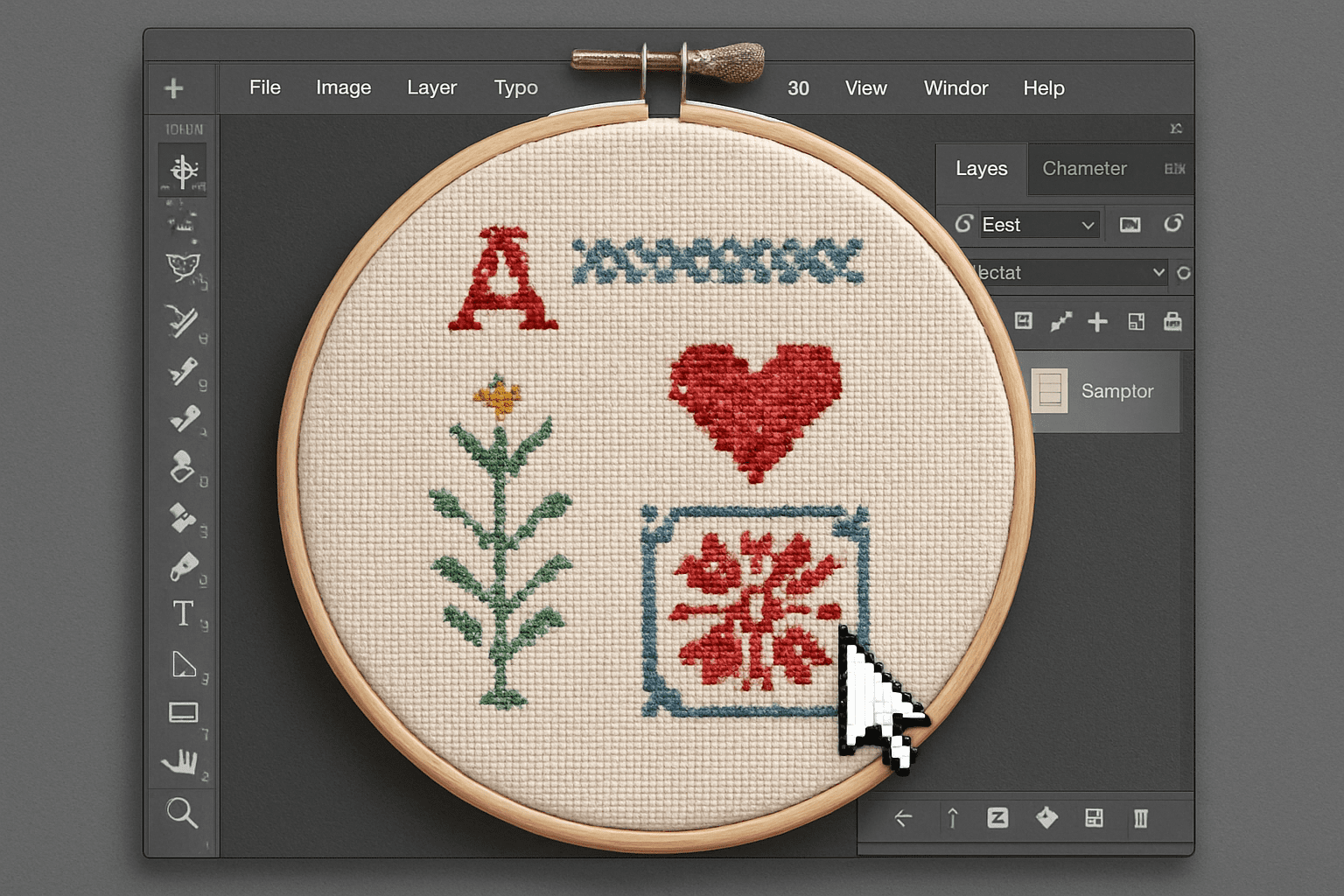The image size is (1344, 896).
Task: Click the plus icon left of File
Action: click(174, 88)
